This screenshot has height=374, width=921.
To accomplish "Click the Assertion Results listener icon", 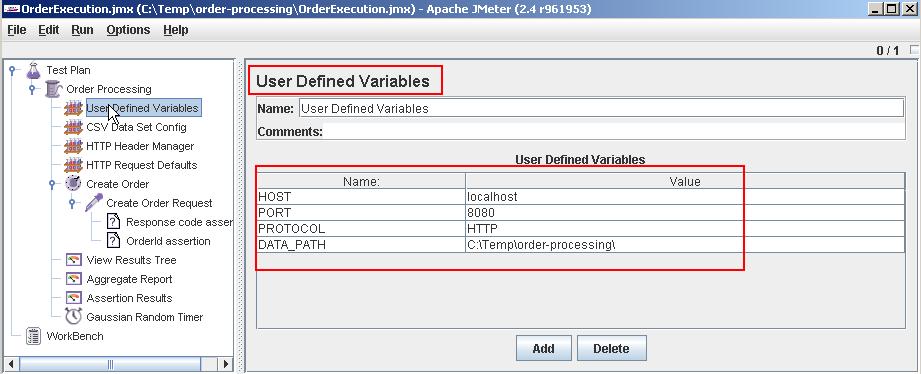I will click(x=73, y=298).
